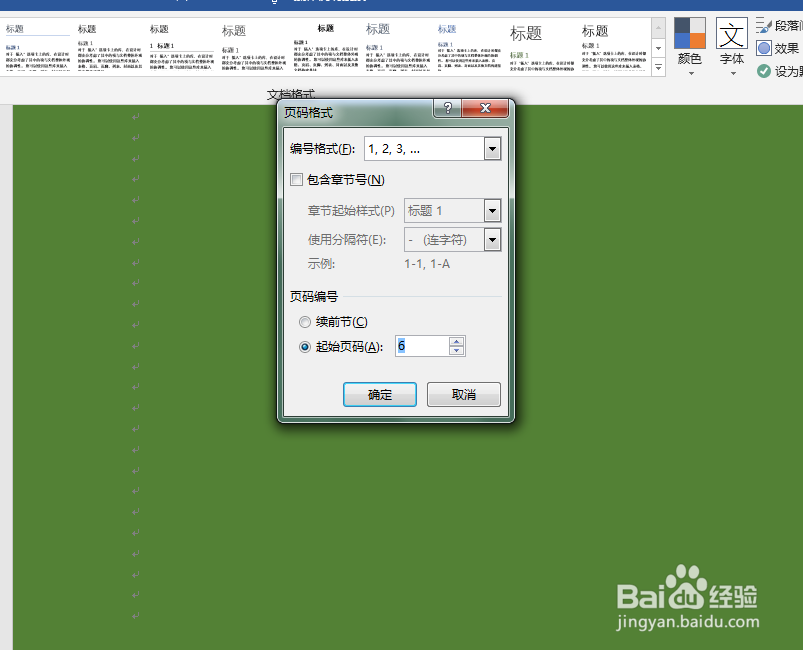803x650 pixels.
Task: Open the 章节起始样式 dropdown
Action: coord(491,210)
